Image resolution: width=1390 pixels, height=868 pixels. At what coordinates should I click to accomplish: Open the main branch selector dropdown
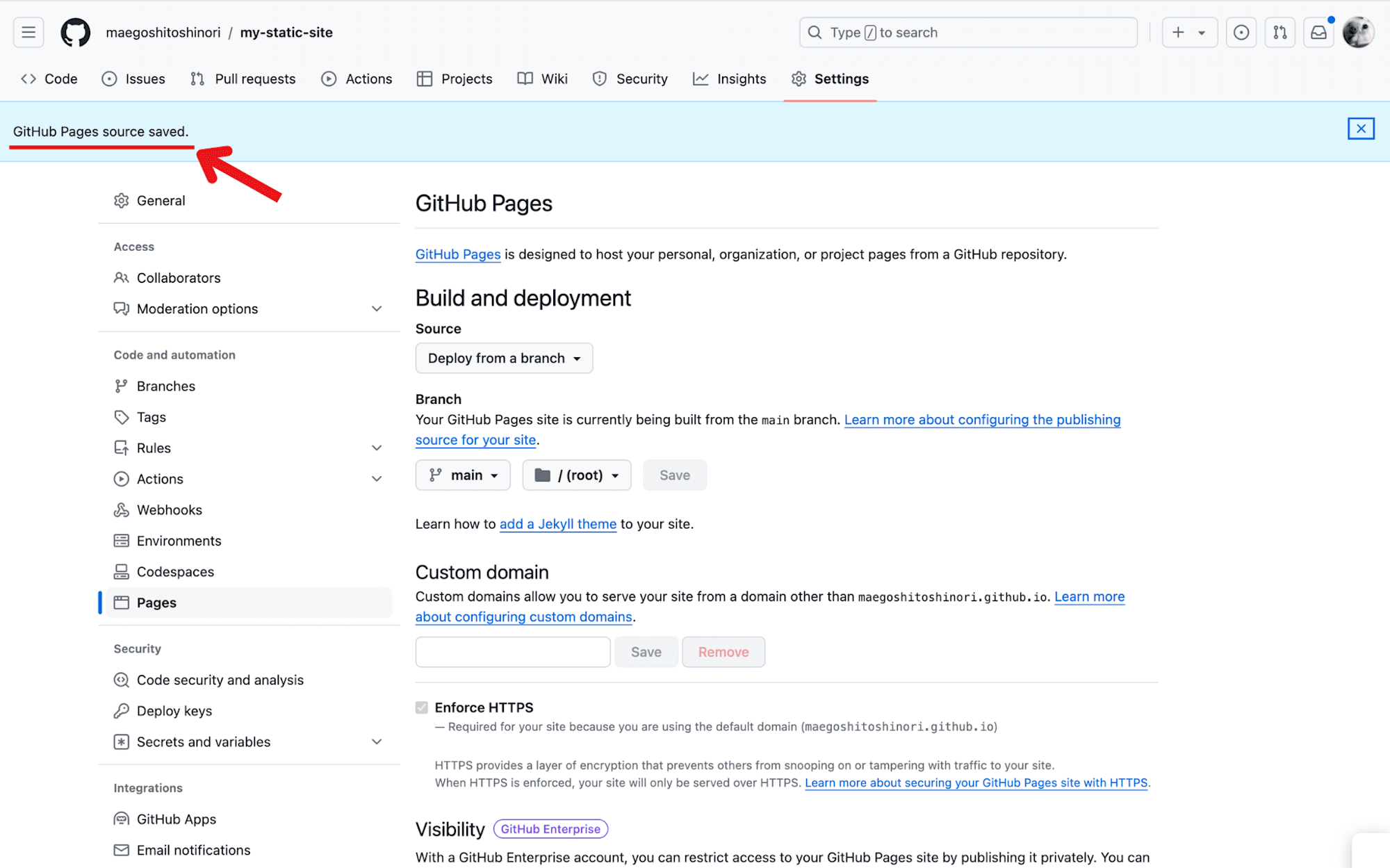(463, 475)
